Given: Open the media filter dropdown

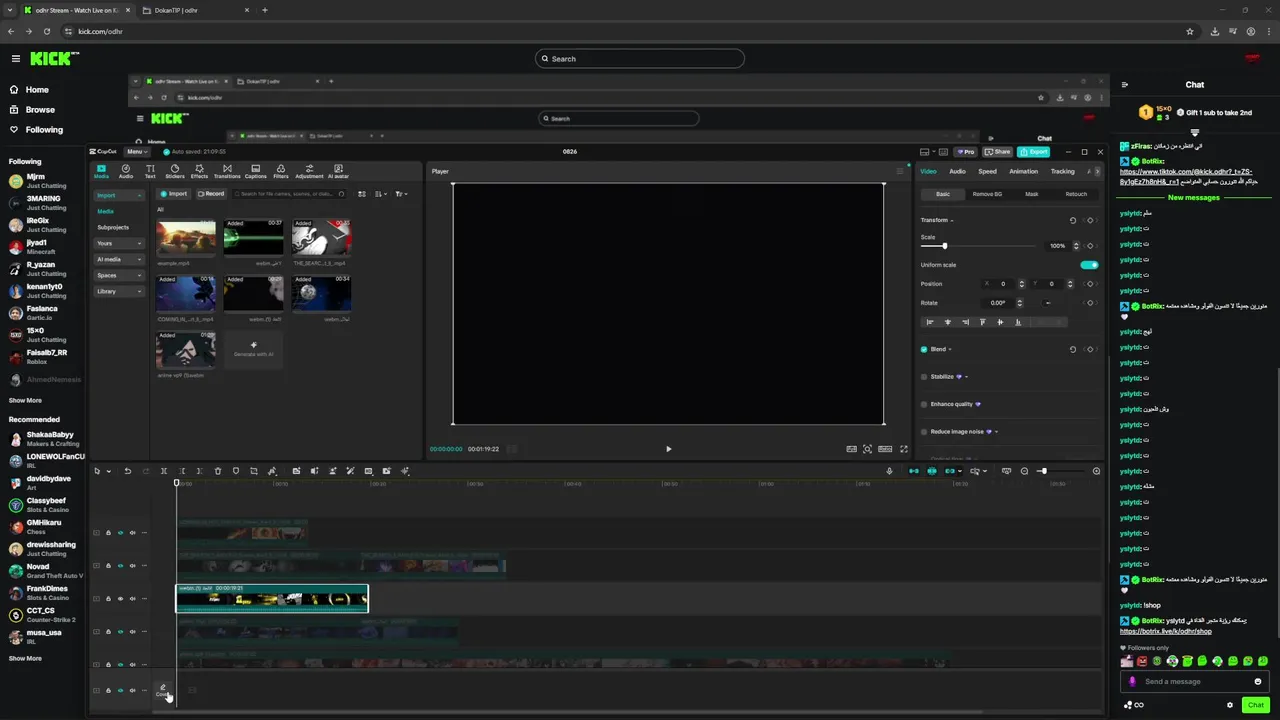Looking at the screenshot, I should click(401, 194).
